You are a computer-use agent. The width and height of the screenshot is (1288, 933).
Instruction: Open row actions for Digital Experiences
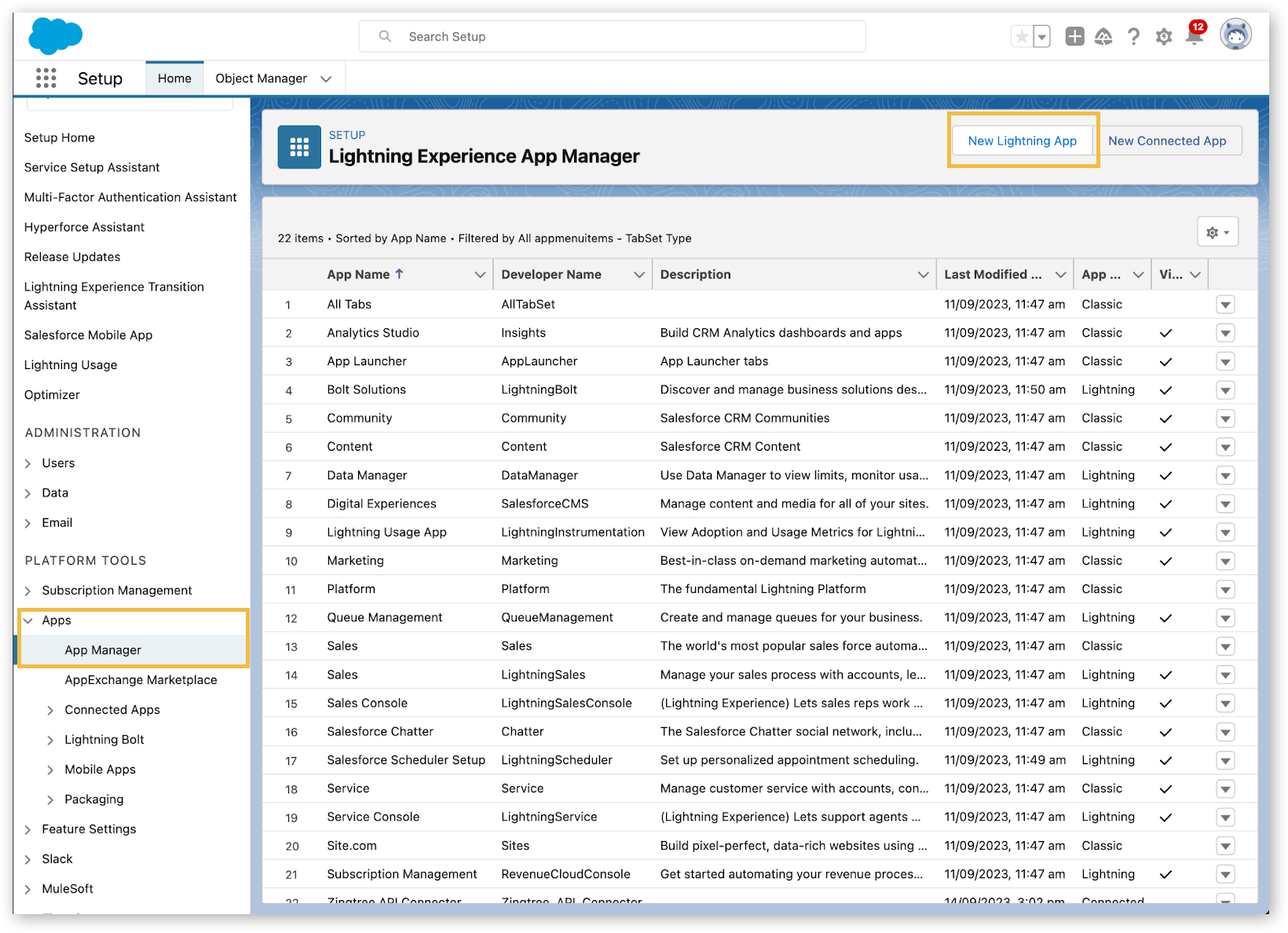1225,504
